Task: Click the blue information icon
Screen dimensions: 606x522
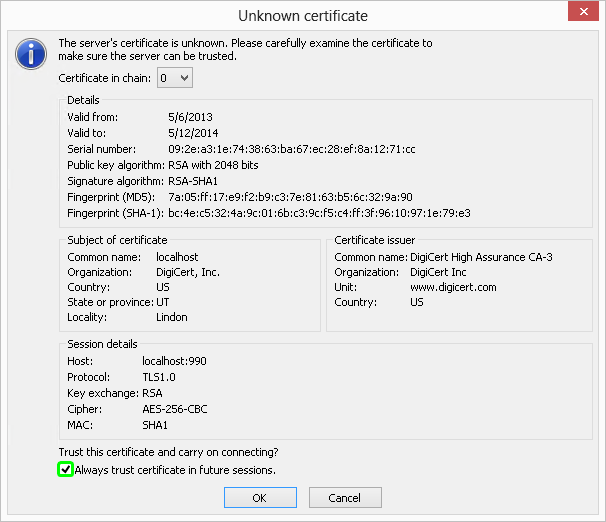Action: coord(31,52)
